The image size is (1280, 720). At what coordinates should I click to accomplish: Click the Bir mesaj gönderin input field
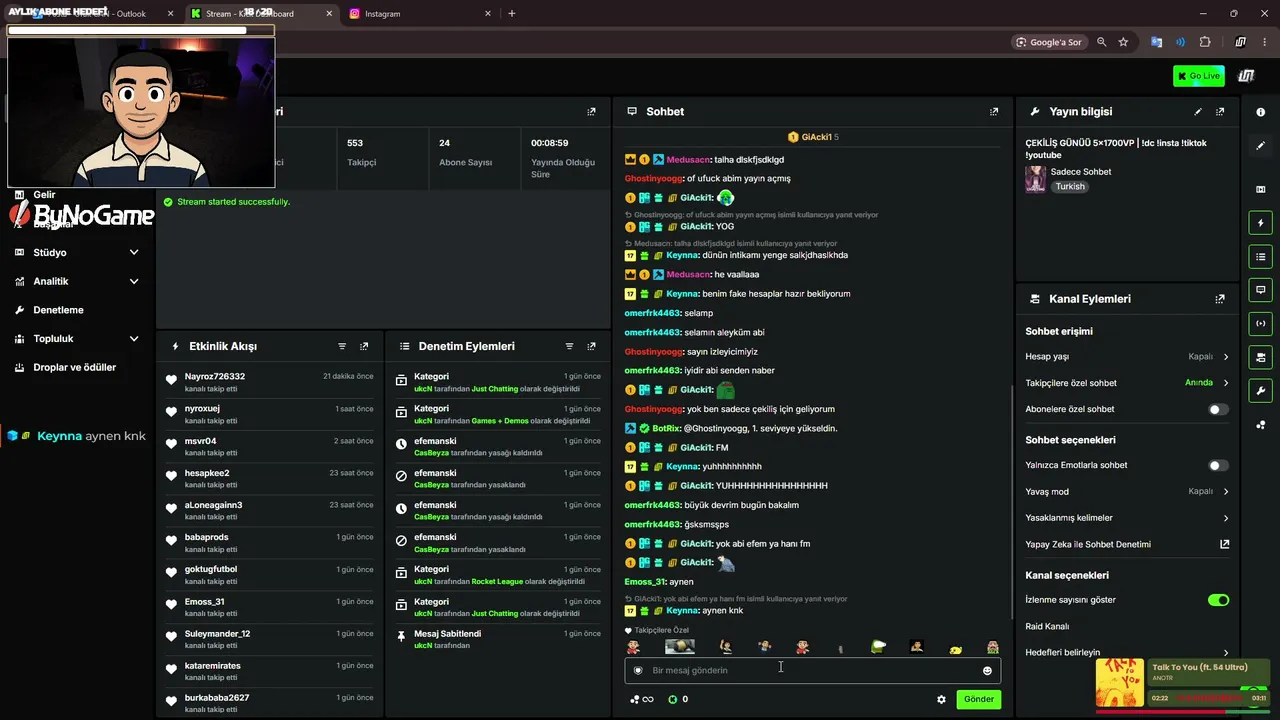[812, 670]
